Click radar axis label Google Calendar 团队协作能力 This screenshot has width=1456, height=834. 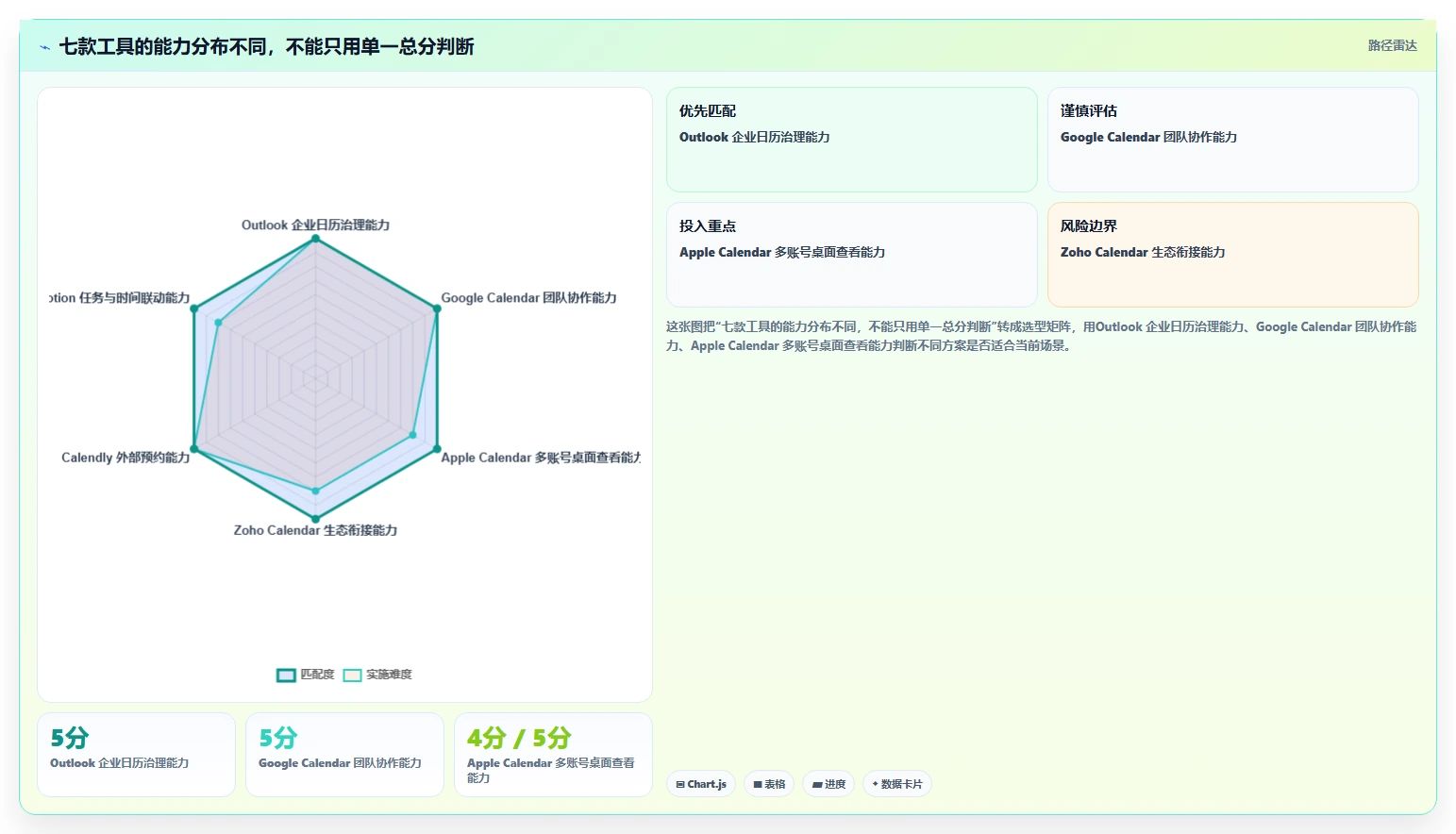tap(528, 297)
